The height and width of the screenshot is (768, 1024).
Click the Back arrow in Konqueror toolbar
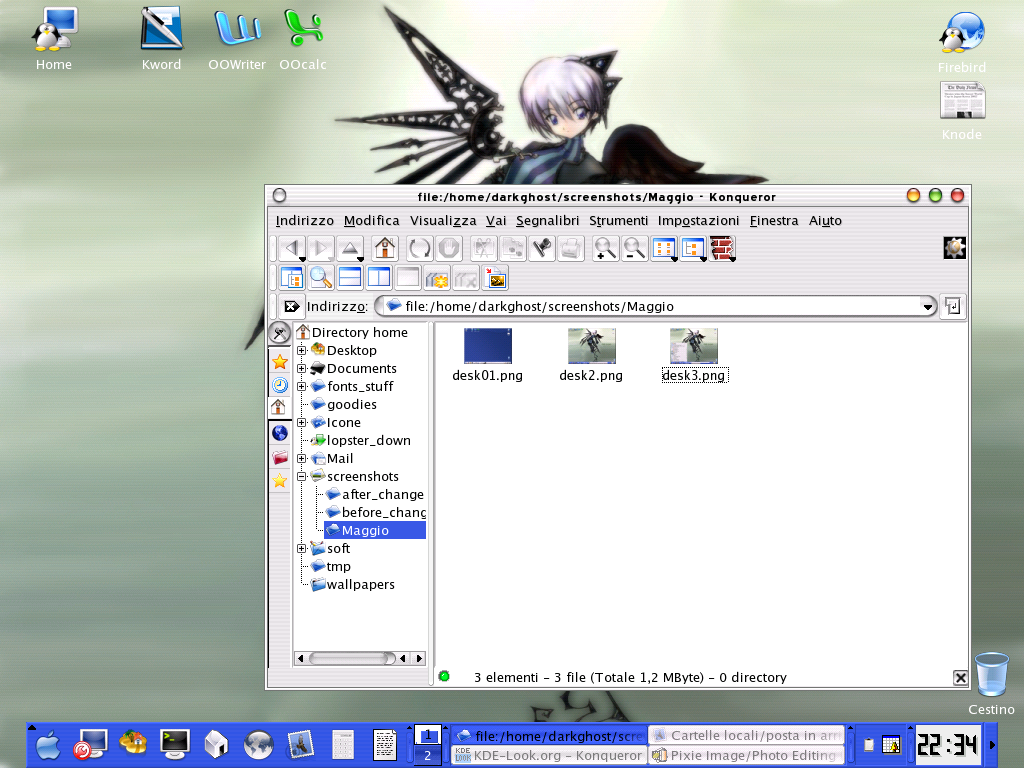[291, 248]
